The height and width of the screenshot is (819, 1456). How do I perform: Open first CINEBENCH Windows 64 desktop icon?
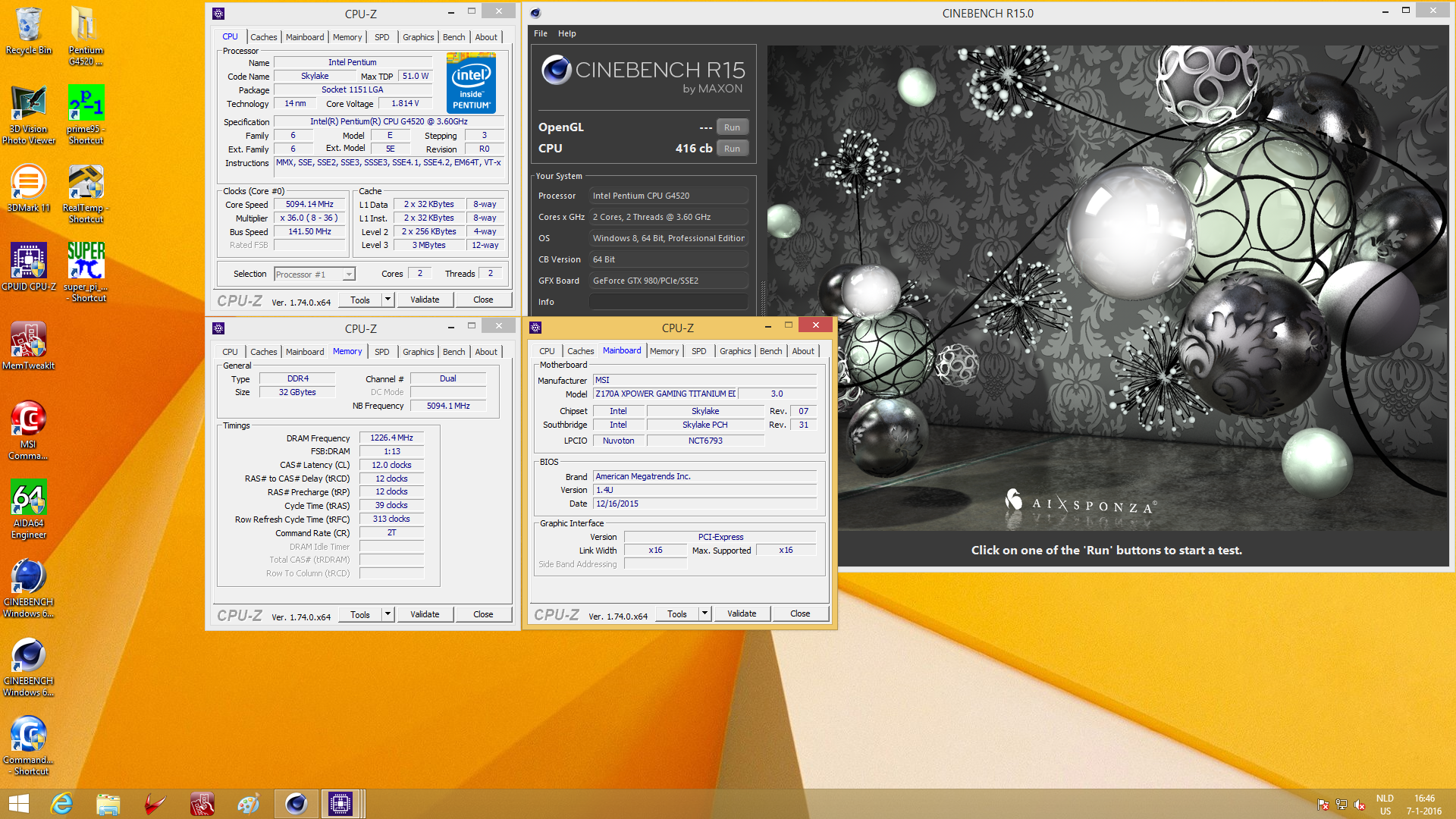(x=29, y=588)
